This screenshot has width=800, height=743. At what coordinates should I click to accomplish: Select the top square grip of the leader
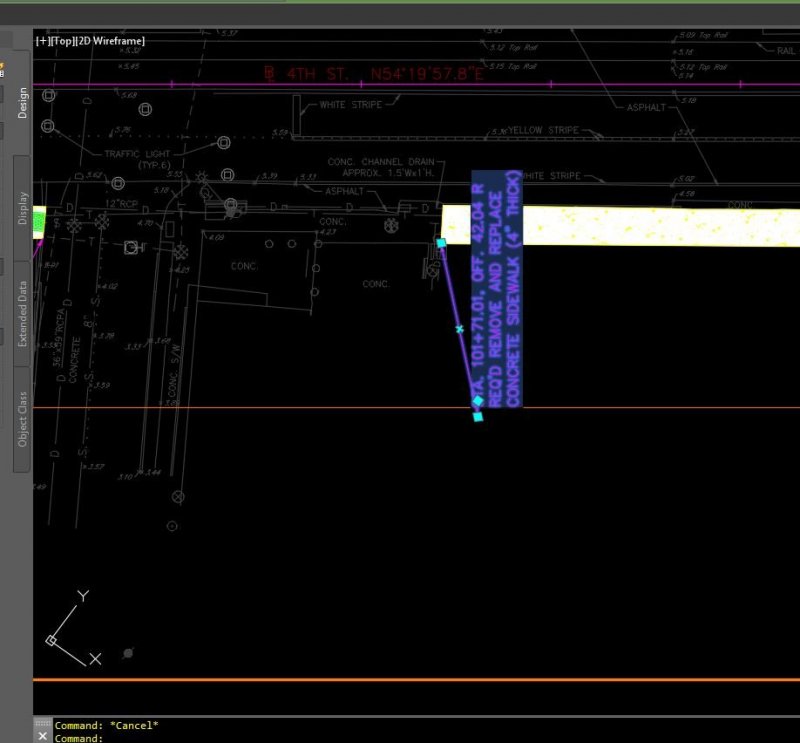click(441, 243)
